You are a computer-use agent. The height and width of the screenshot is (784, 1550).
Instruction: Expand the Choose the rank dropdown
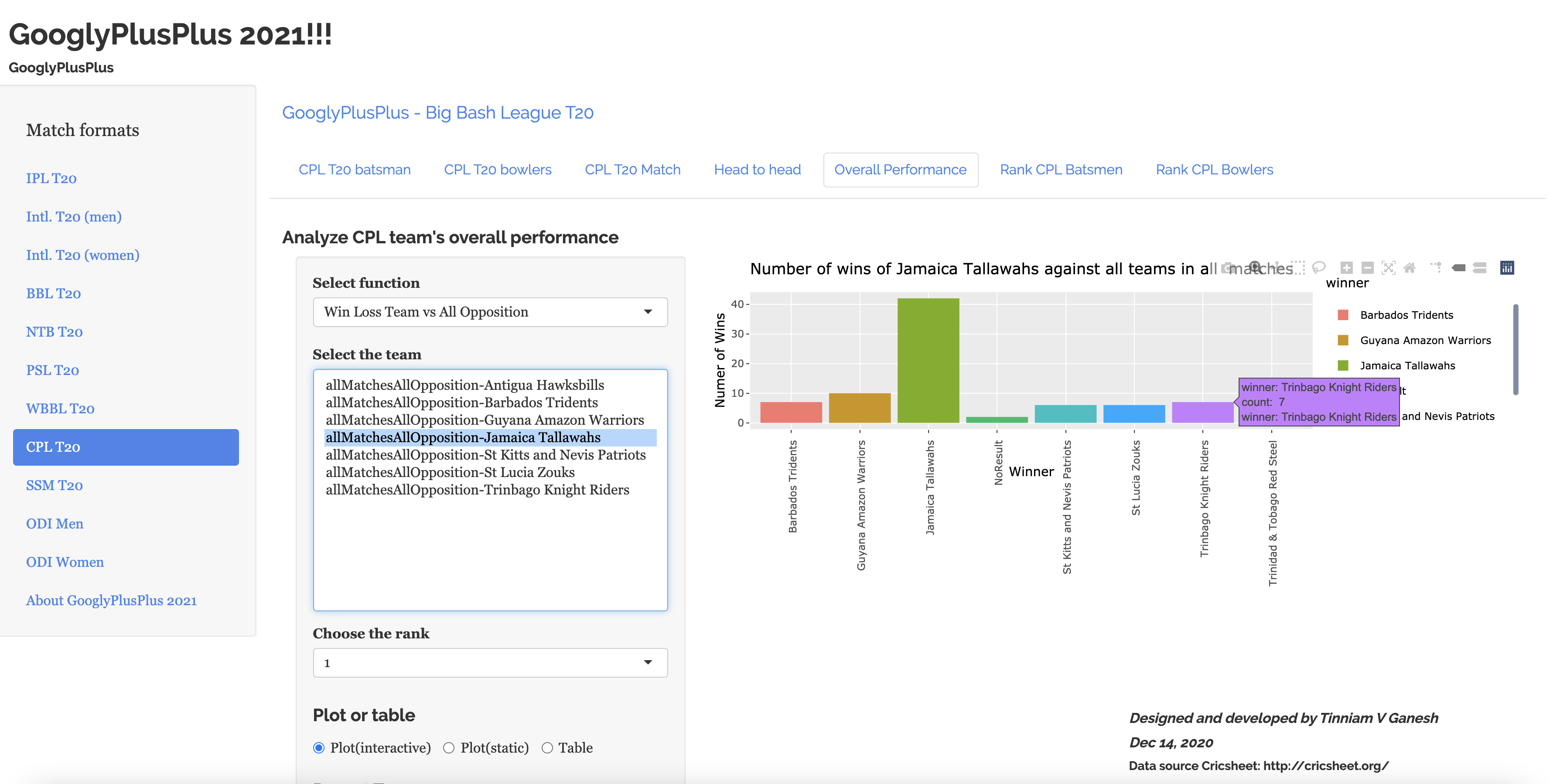[x=490, y=662]
